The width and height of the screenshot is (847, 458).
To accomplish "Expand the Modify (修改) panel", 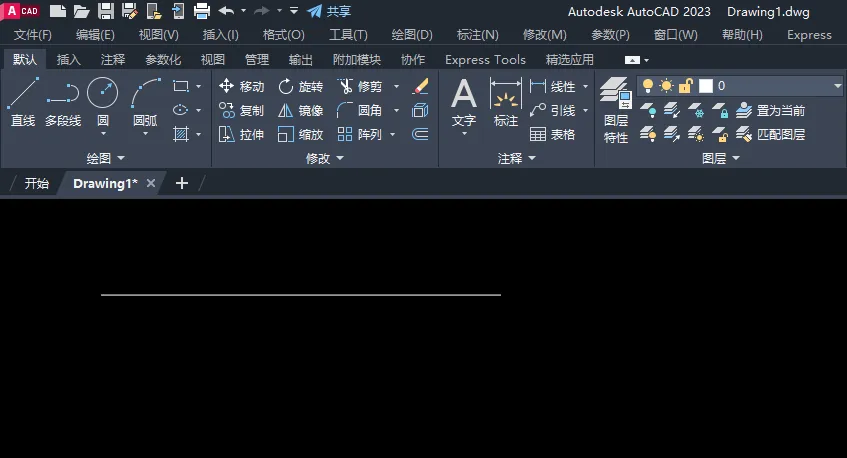I will [x=324, y=158].
